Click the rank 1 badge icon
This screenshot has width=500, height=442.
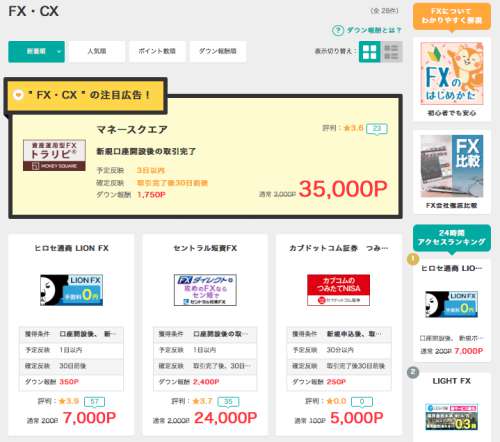click(x=413, y=259)
